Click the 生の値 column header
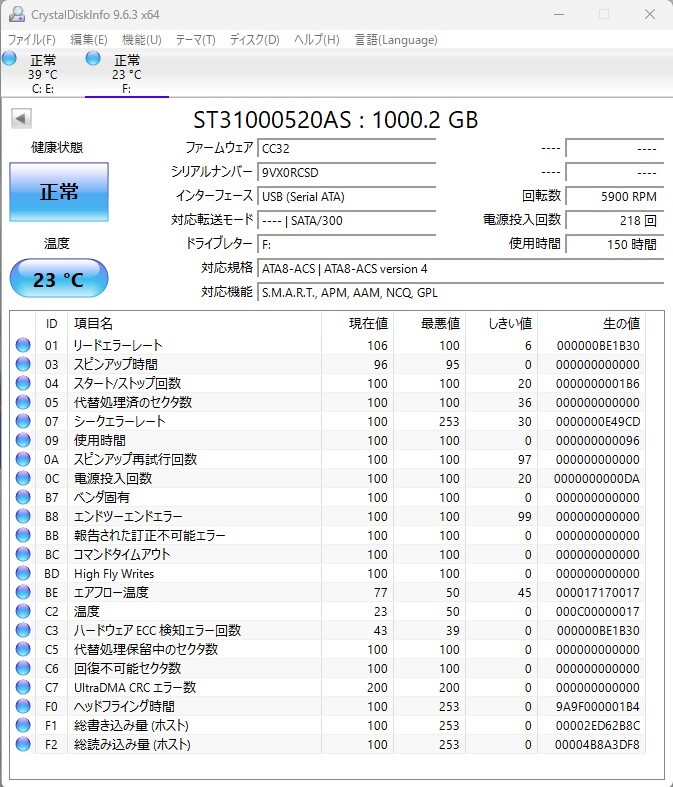The image size is (673, 787). (x=591, y=324)
